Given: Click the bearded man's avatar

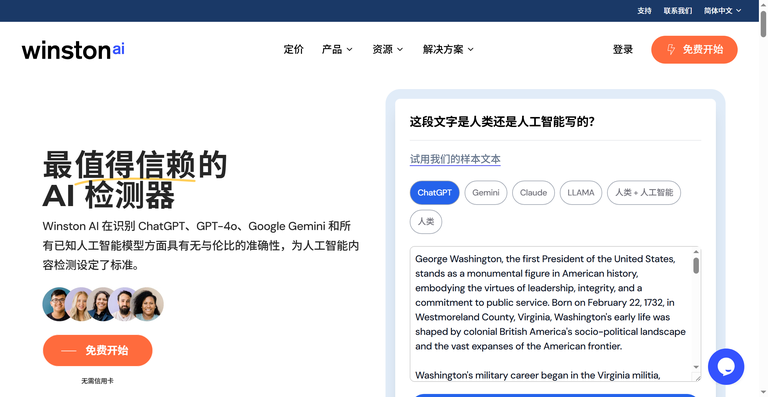Looking at the screenshot, I should (x=125, y=304).
